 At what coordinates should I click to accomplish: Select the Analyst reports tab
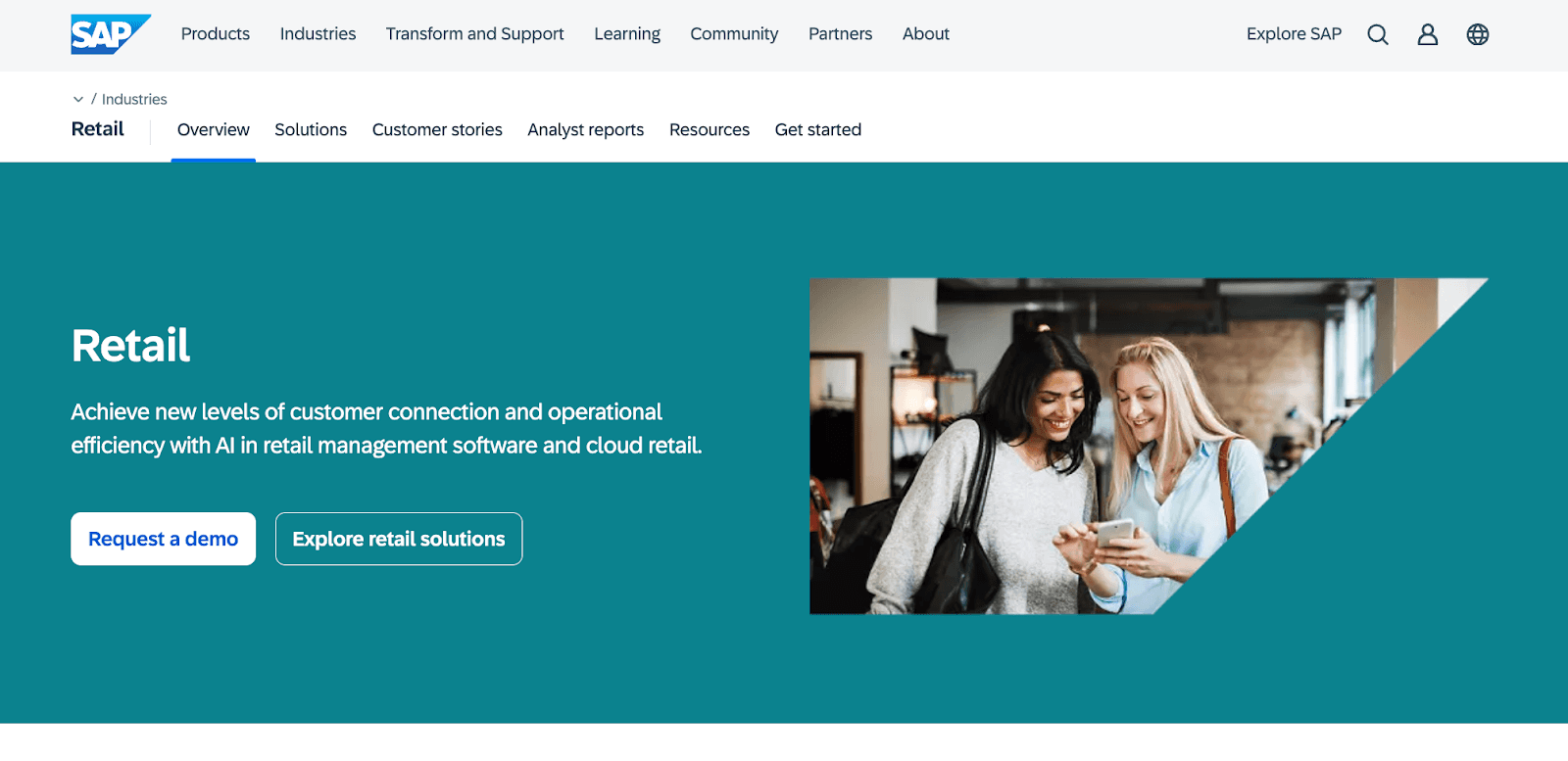pos(586,130)
